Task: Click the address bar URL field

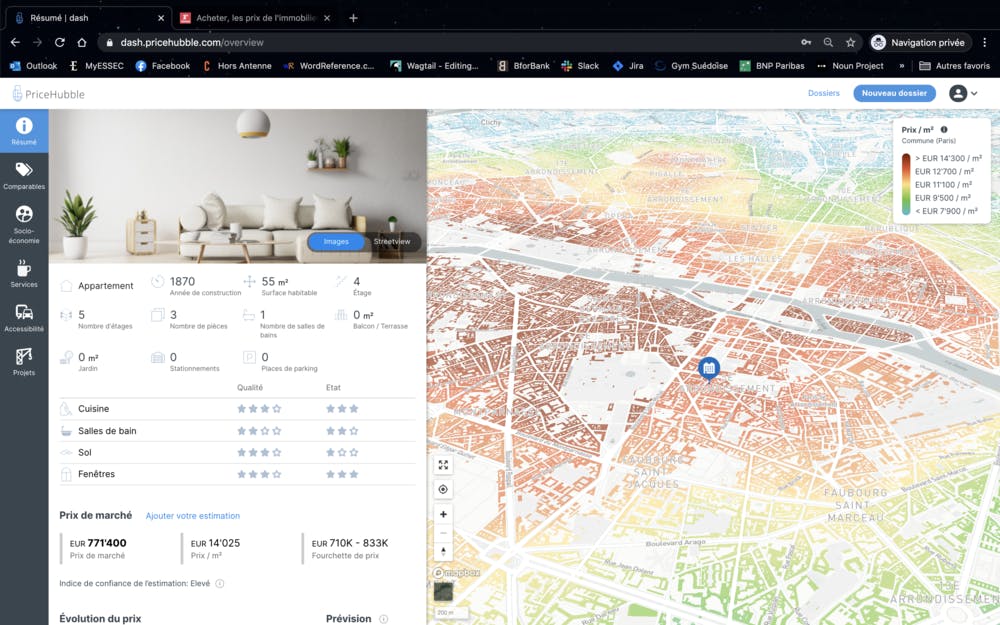Action: pos(446,42)
